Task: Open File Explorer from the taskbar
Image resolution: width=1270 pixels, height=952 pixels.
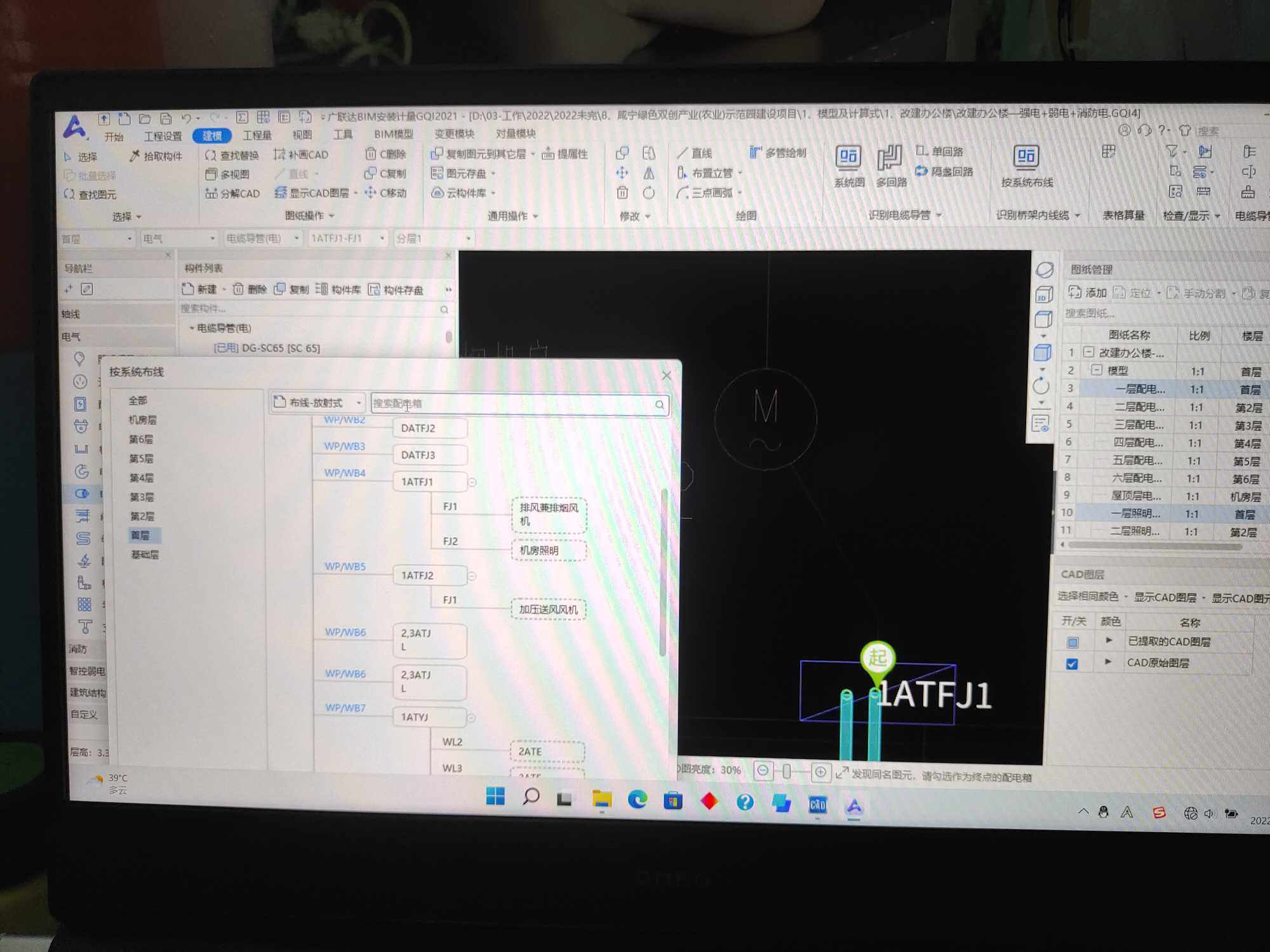Action: coord(601,800)
